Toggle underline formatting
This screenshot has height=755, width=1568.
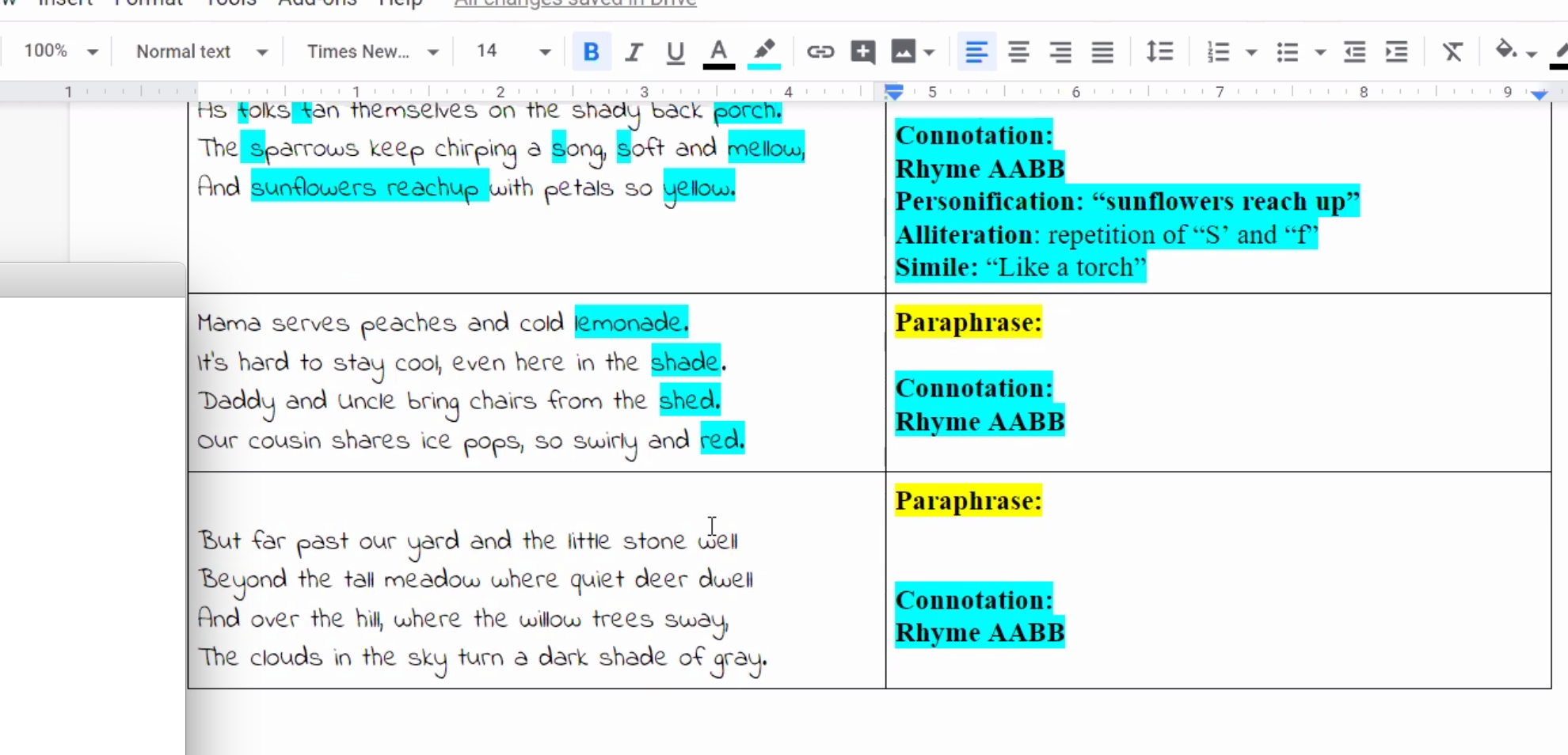(x=676, y=52)
